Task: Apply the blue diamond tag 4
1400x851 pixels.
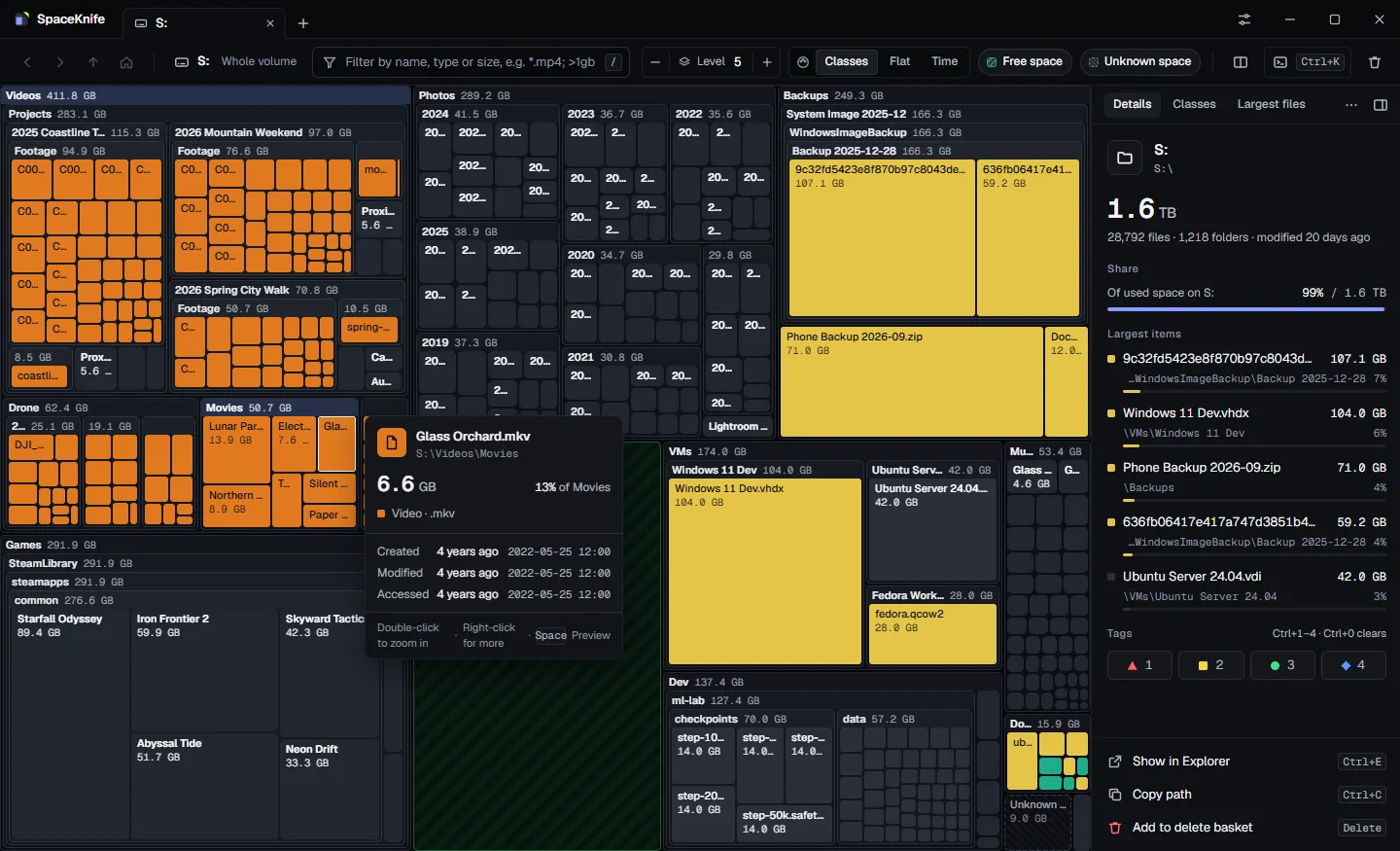Action: [x=1352, y=665]
